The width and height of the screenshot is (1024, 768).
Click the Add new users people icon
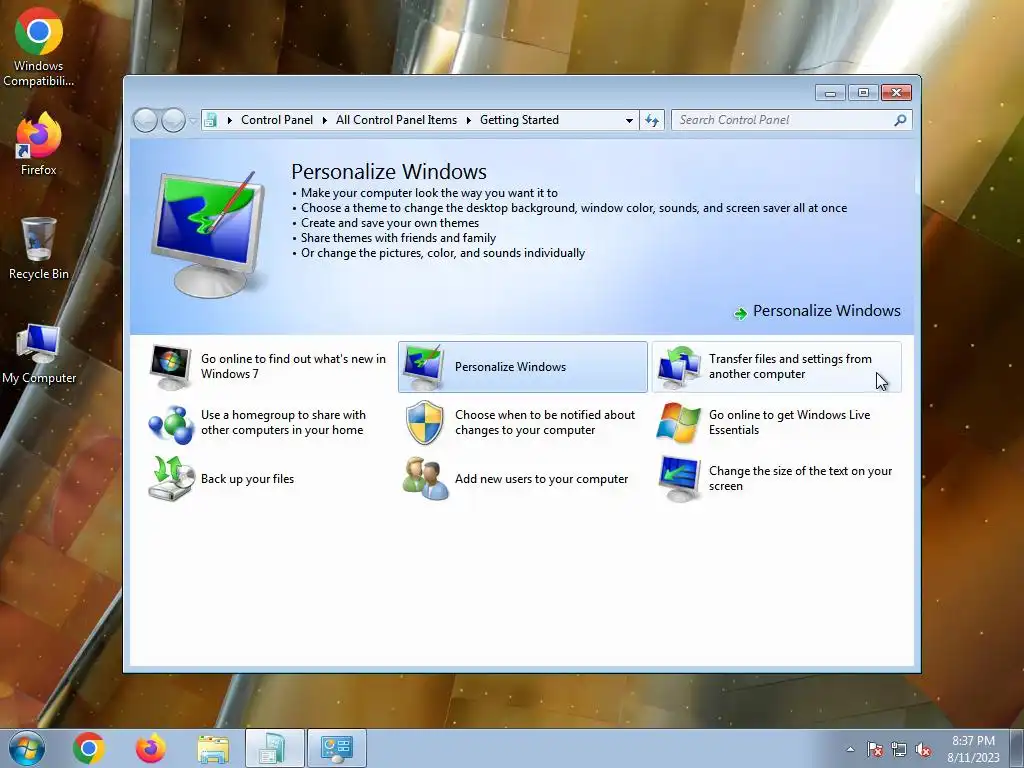tap(424, 479)
